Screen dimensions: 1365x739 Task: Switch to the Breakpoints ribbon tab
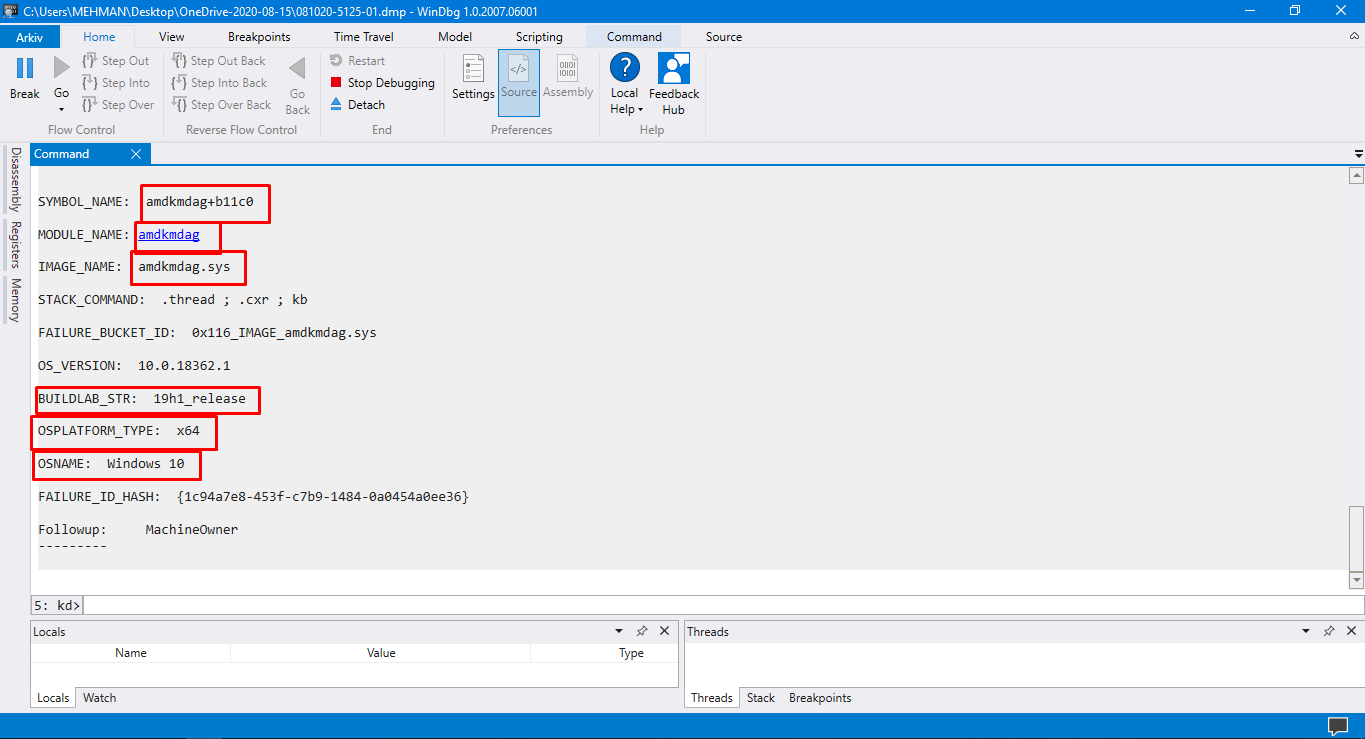(x=259, y=37)
